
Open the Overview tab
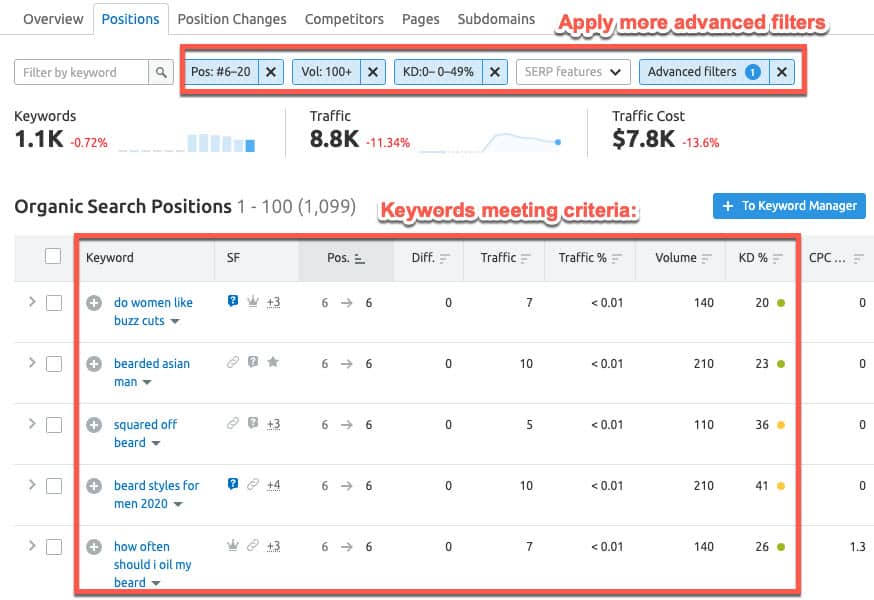53,18
